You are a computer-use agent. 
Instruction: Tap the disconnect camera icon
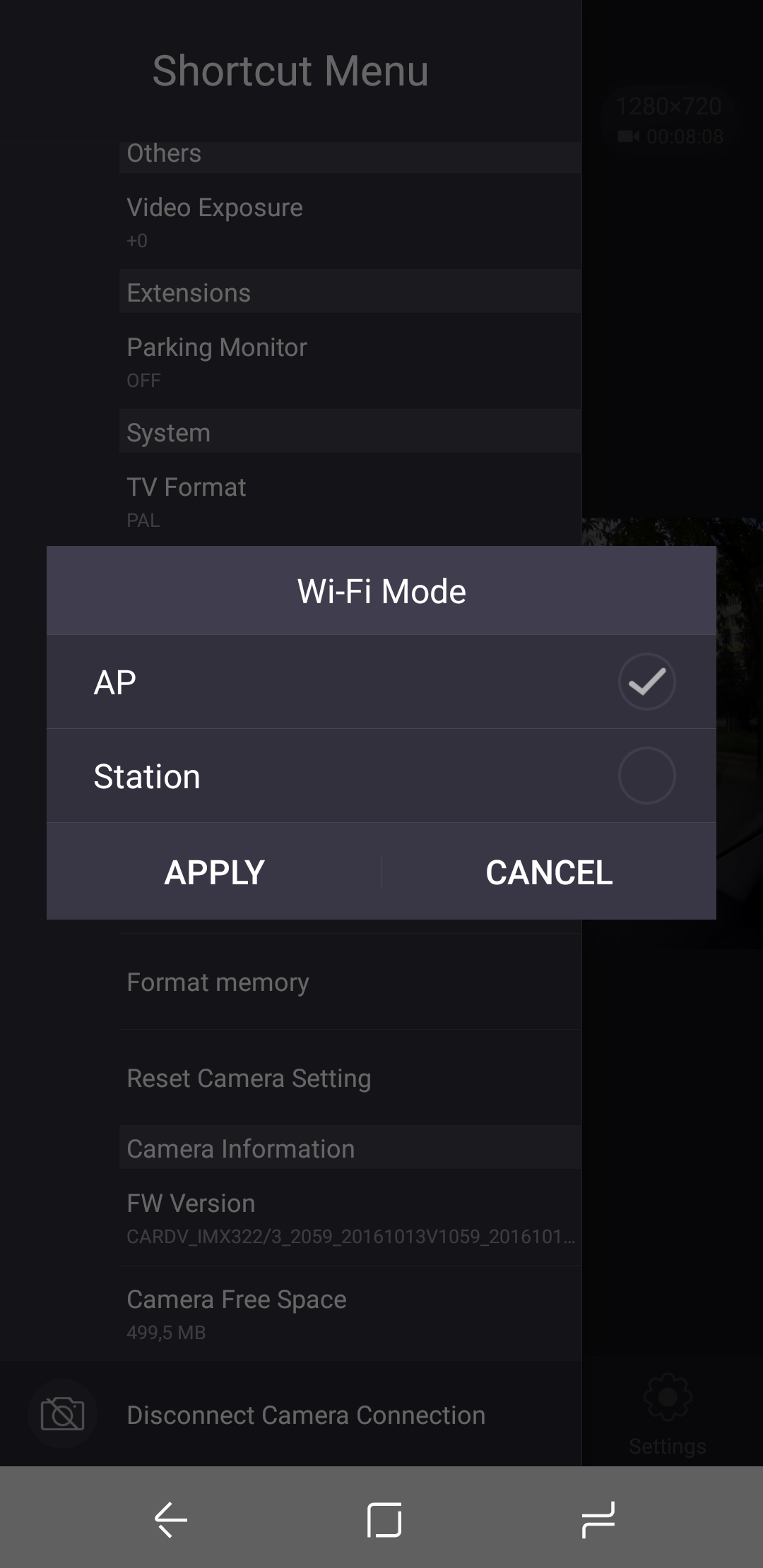tap(62, 1414)
